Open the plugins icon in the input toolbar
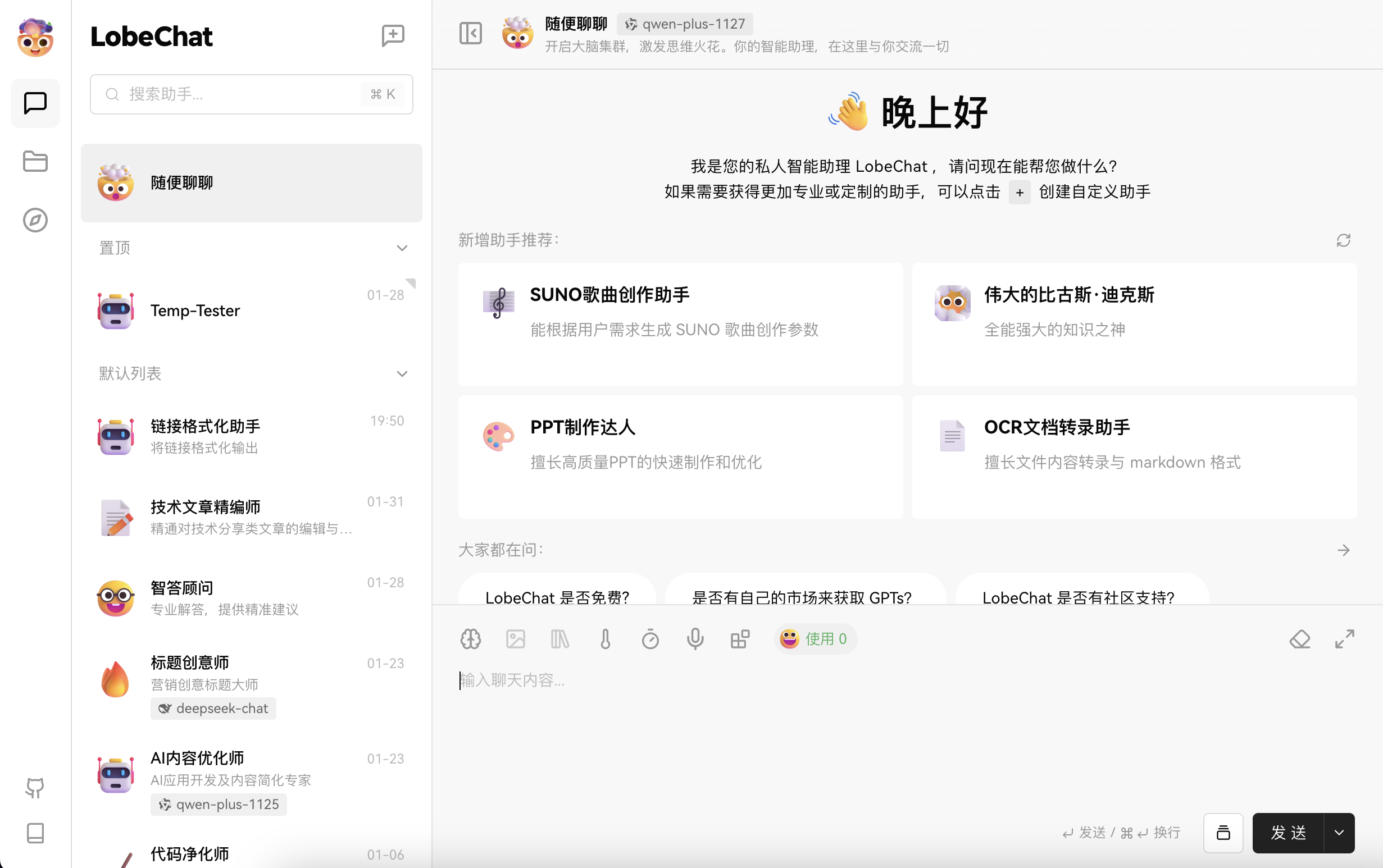1383x868 pixels. 740,638
